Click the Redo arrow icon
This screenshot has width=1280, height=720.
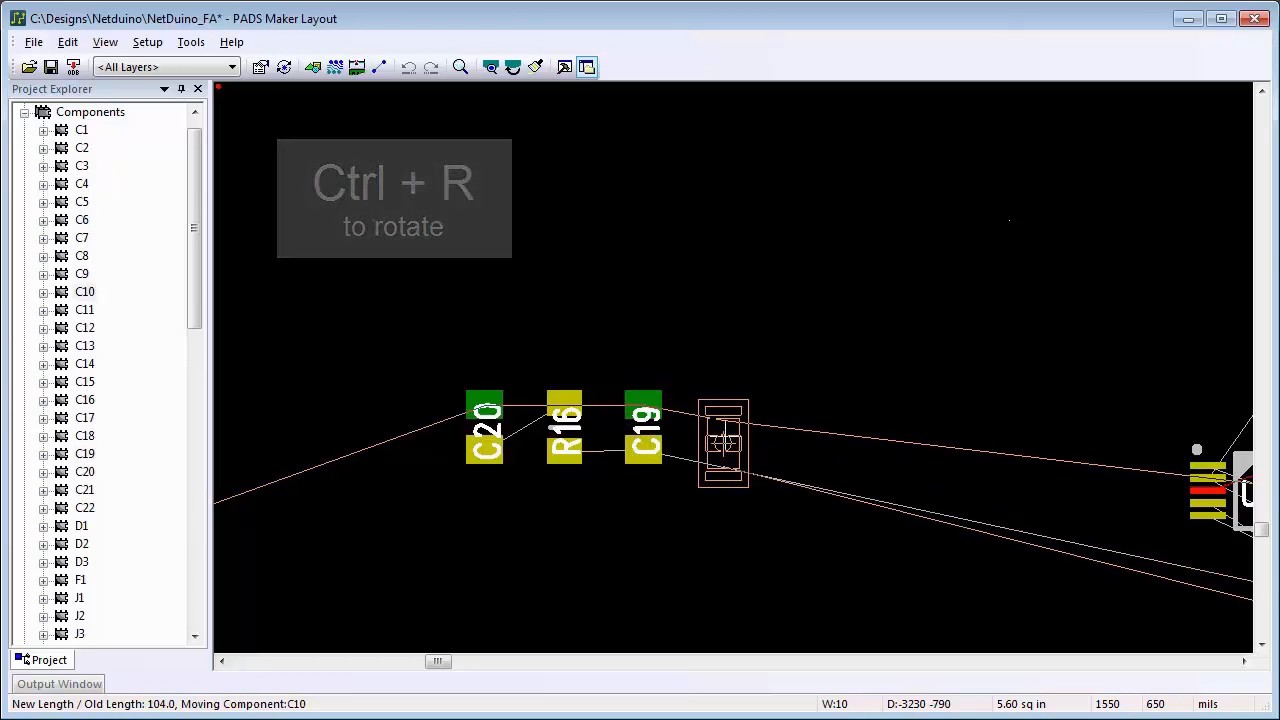pos(431,67)
